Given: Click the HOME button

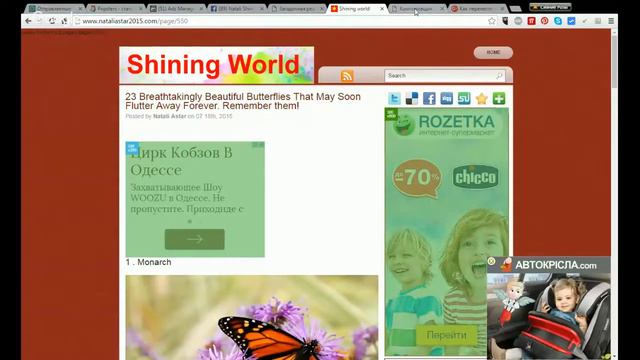Looking at the screenshot, I should click(x=493, y=53).
